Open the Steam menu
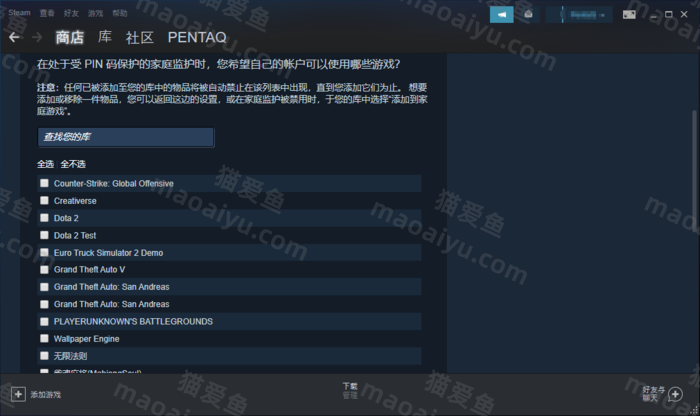Viewport: 700px width, 416px height. click(19, 13)
